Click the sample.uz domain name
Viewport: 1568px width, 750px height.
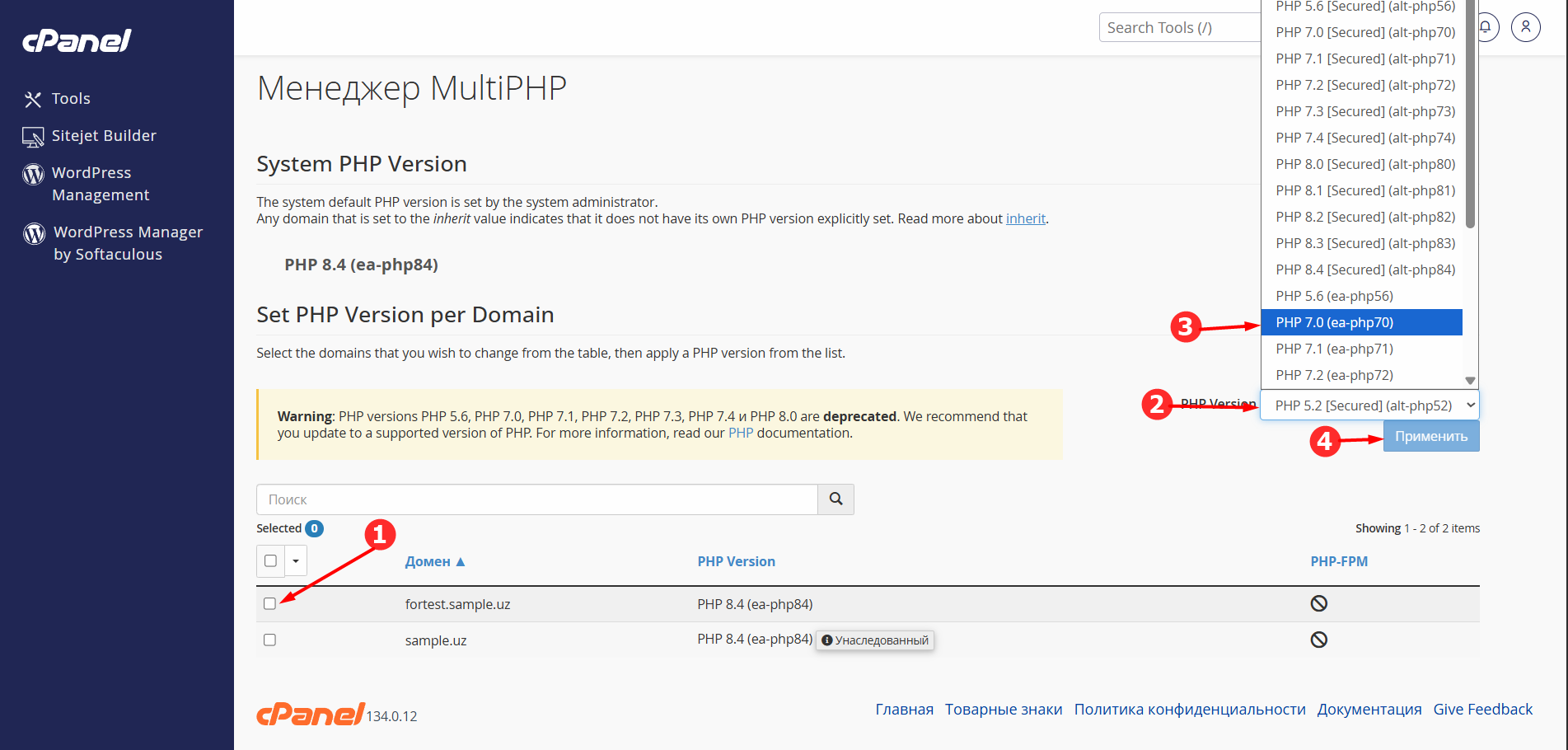tap(436, 640)
